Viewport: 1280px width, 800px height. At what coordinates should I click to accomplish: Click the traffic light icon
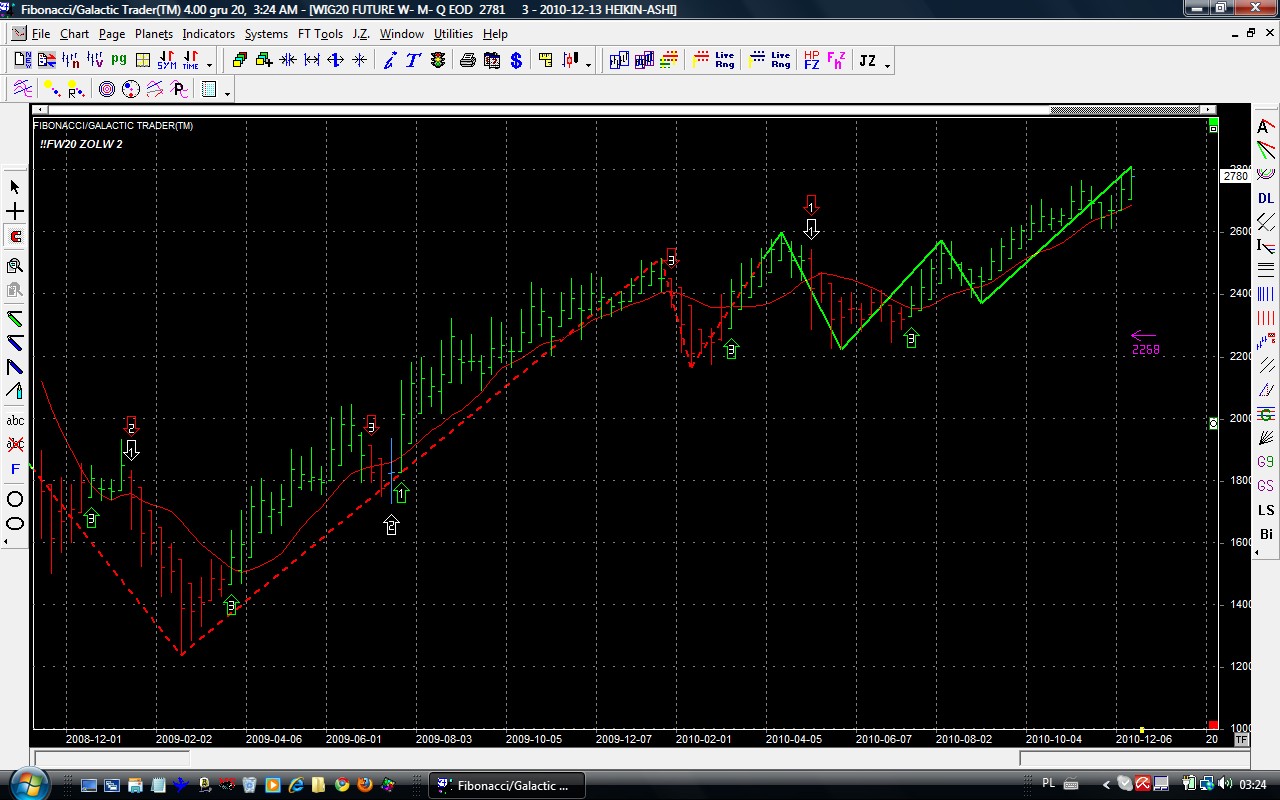click(x=438, y=61)
